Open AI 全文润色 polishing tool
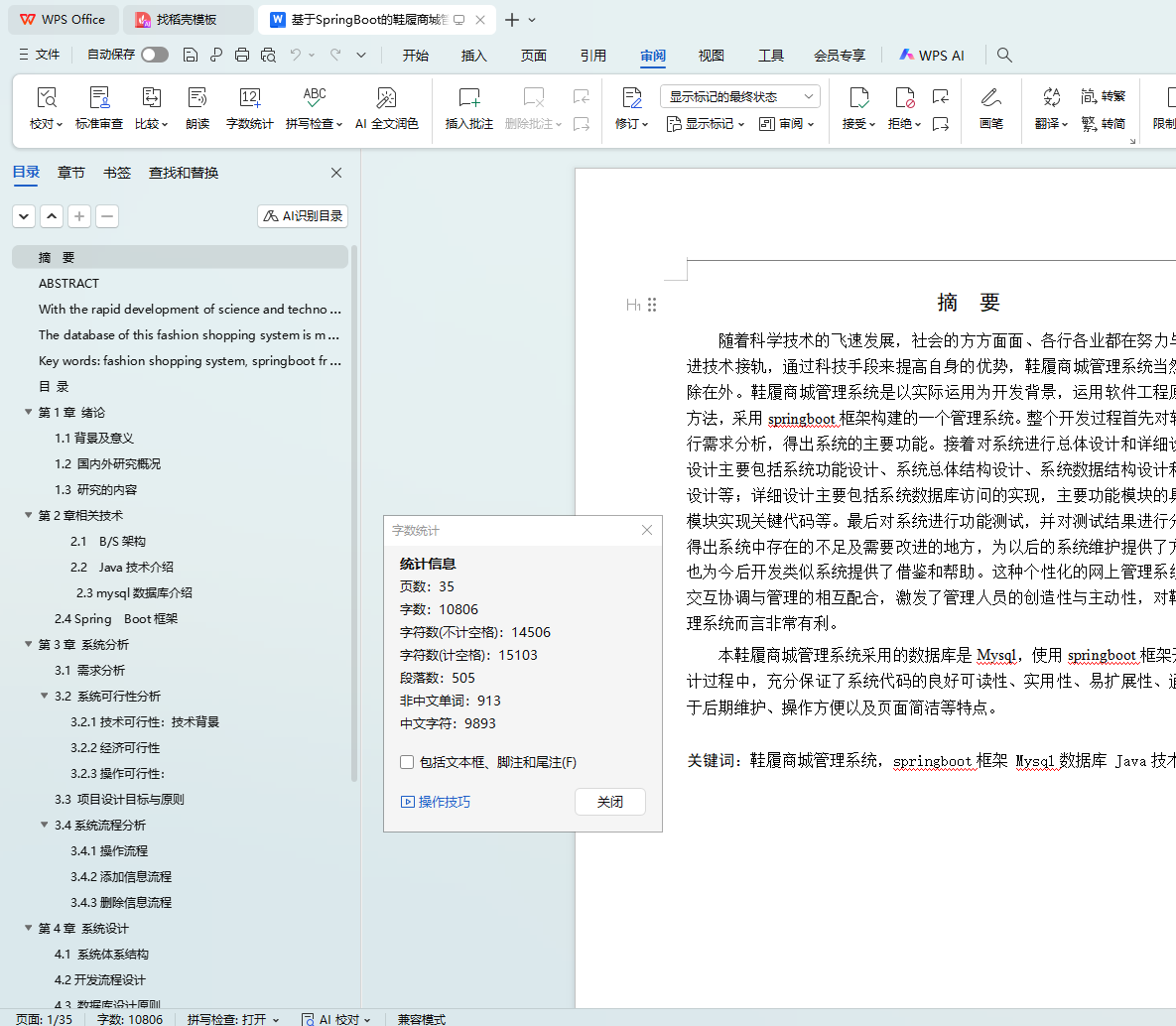Image resolution: width=1176 pixels, height=1026 pixels. 386,98
